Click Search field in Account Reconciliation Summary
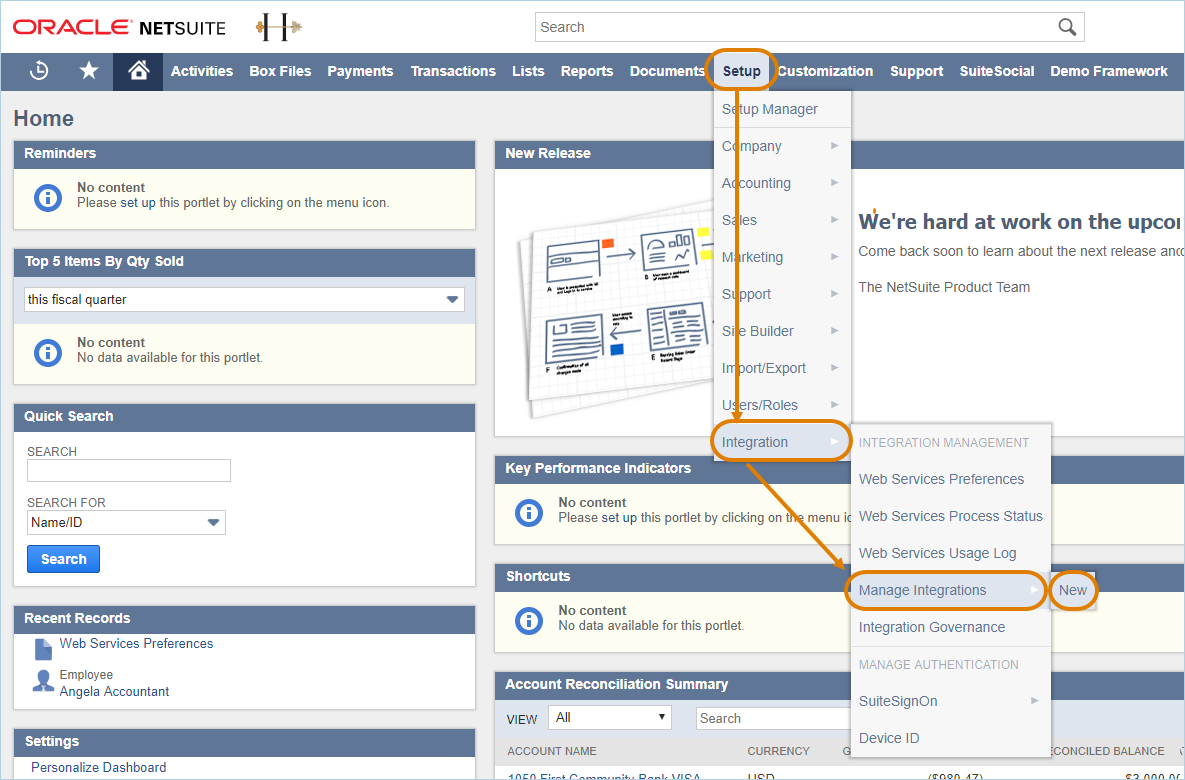 click(x=773, y=718)
